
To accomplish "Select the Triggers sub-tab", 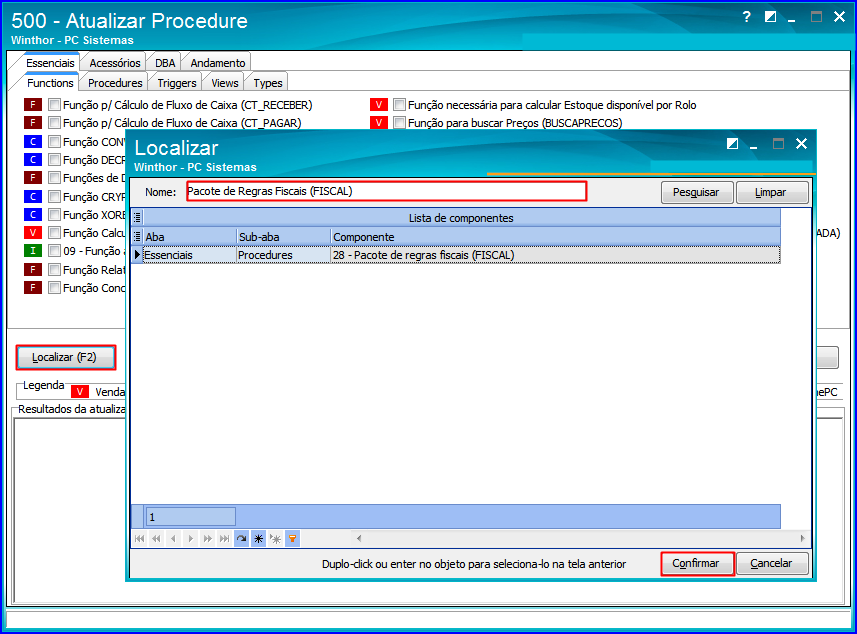I will point(177,83).
